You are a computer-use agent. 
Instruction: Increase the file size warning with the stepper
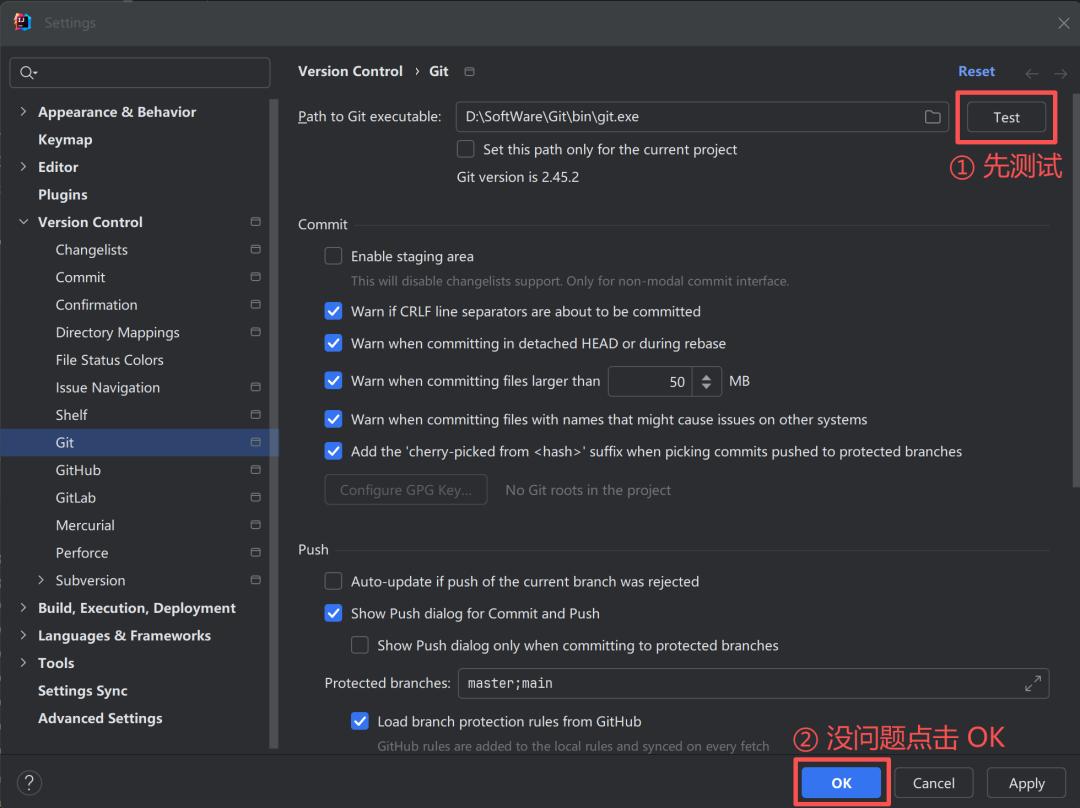[704, 375]
